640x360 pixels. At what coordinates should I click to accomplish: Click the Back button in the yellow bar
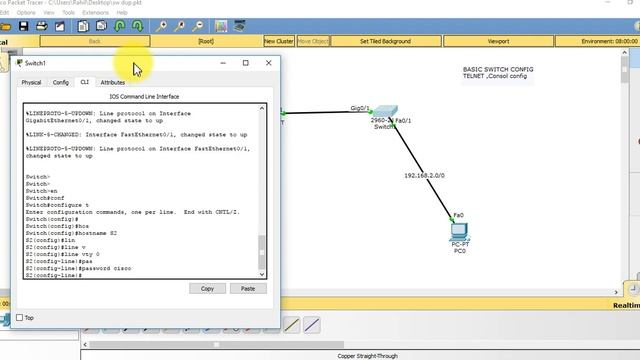pos(95,41)
